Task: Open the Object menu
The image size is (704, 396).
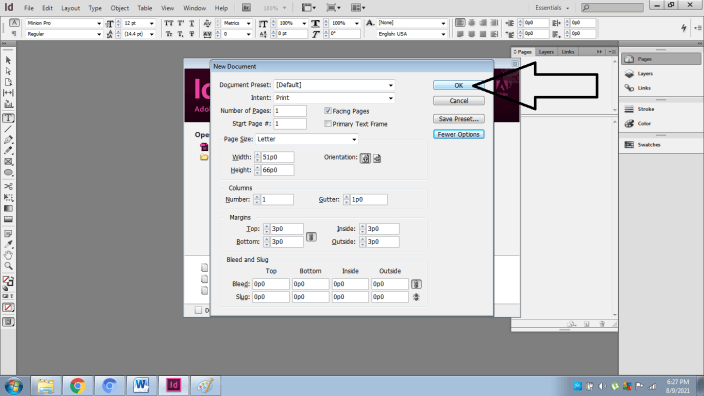Action: coord(120,8)
